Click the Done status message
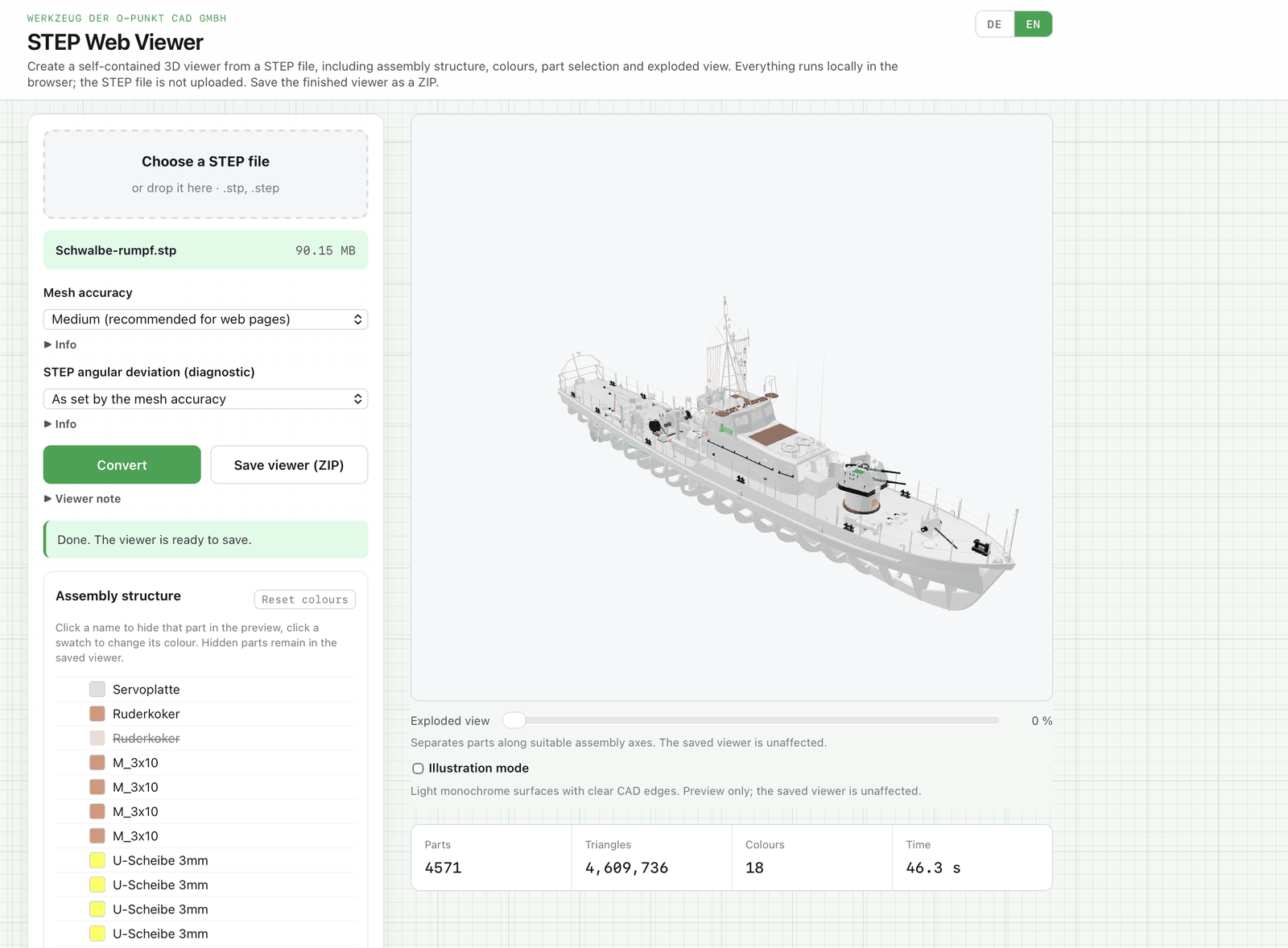Image resolution: width=1288 pixels, height=948 pixels. point(205,539)
